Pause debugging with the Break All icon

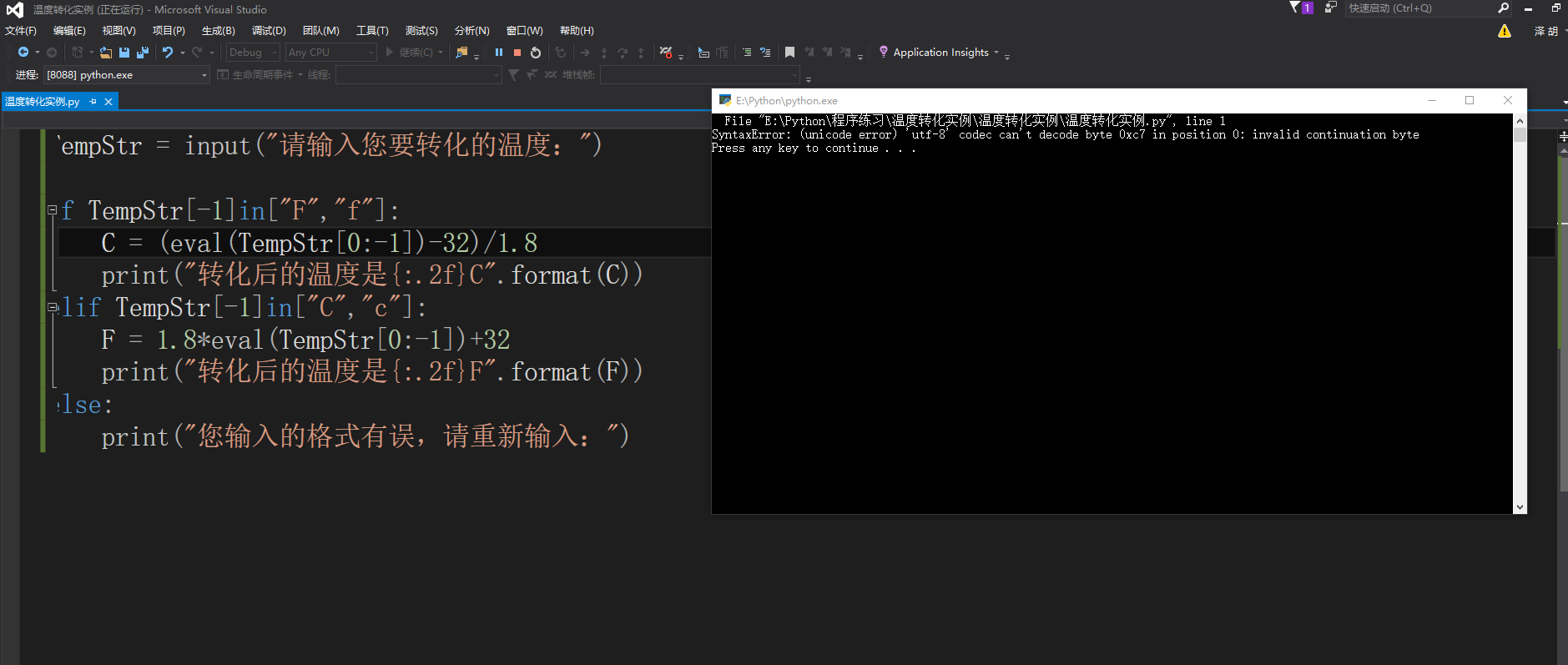coord(499,53)
